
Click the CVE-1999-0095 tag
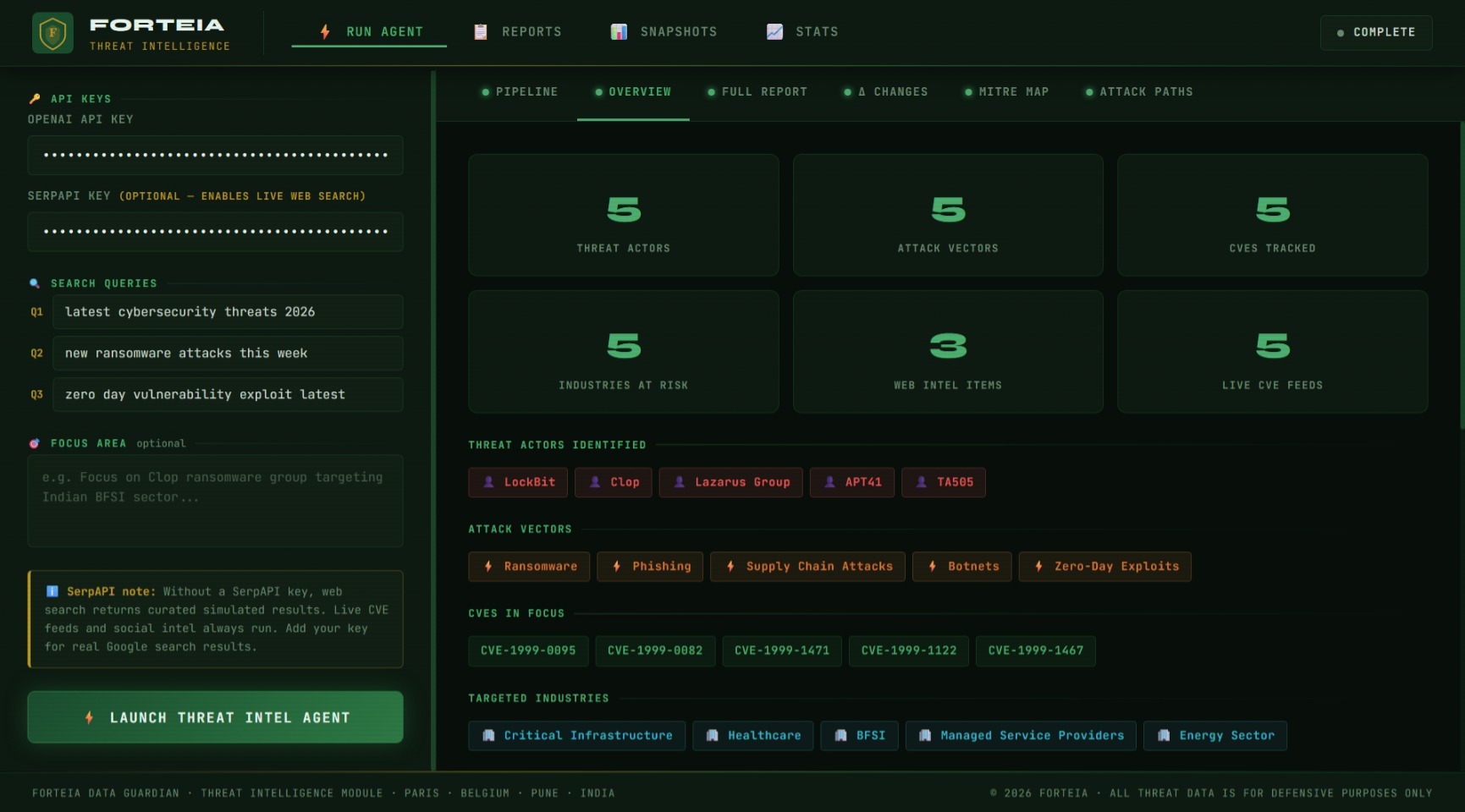coord(528,650)
